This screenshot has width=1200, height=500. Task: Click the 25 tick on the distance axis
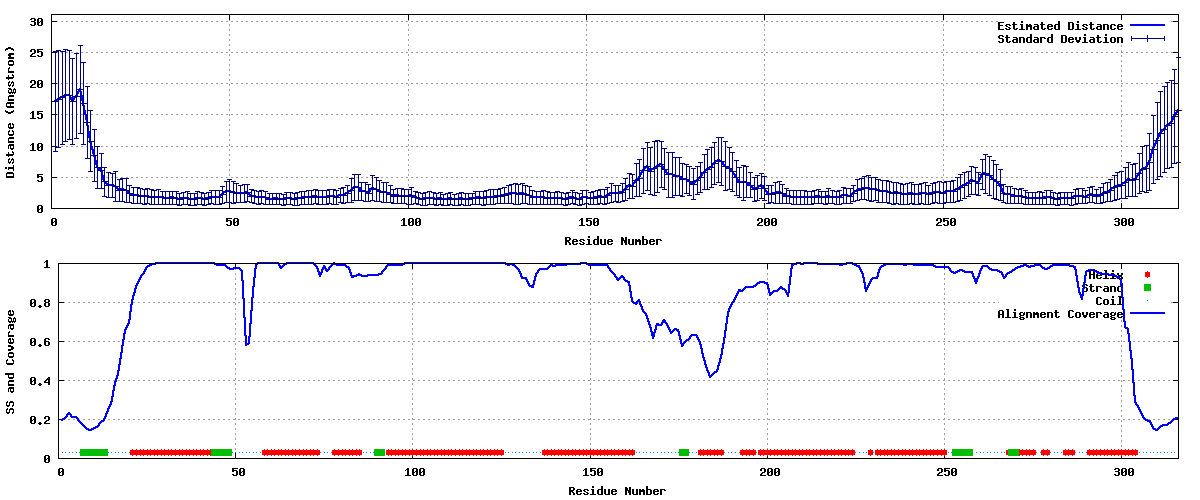pos(37,53)
